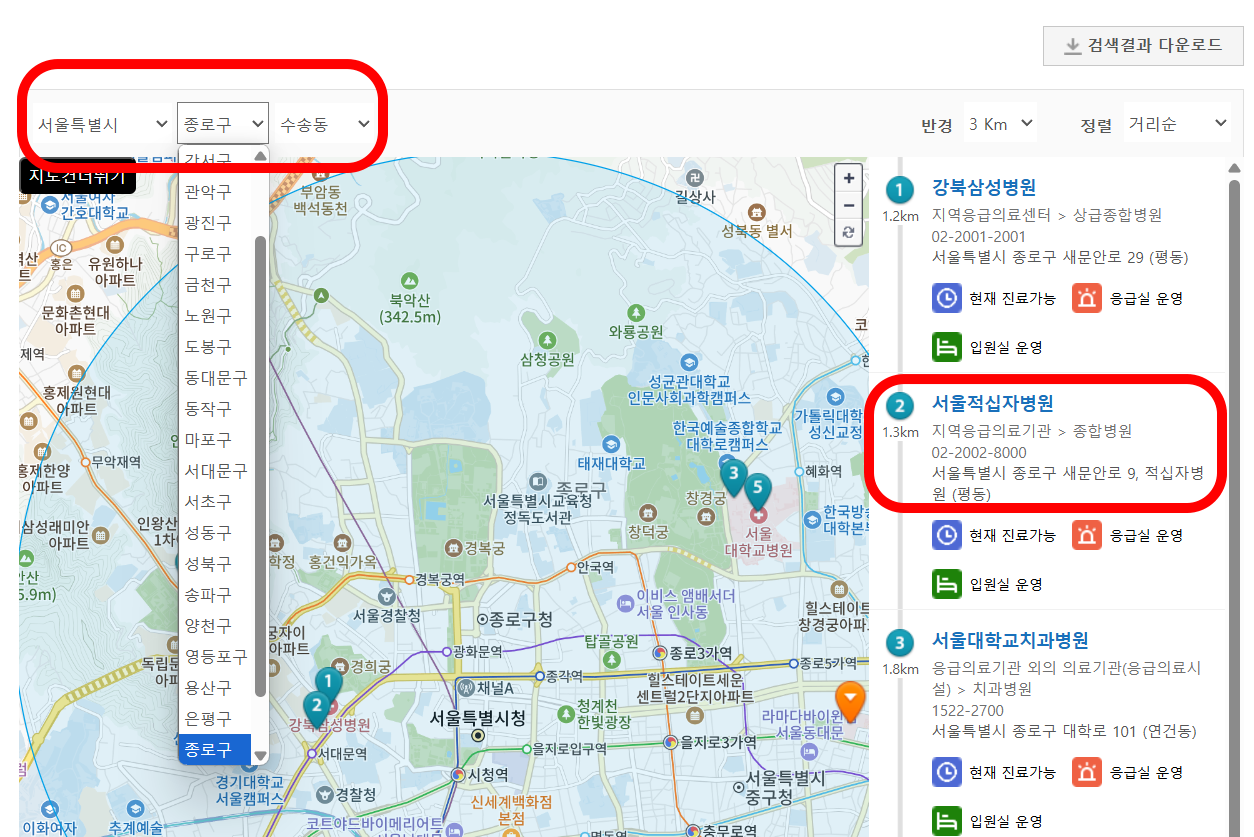Choose 서대문구 district option

pyautogui.click(x=216, y=470)
